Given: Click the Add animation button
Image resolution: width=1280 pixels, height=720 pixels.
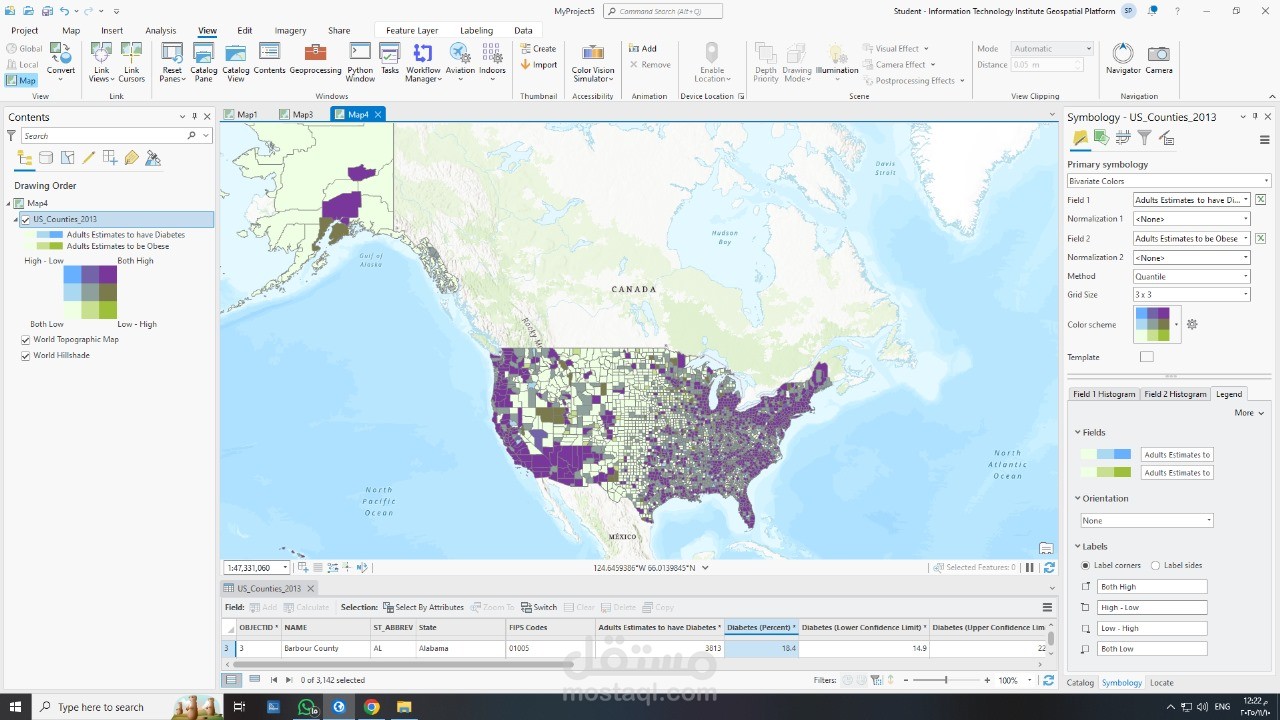Looking at the screenshot, I should coord(643,48).
